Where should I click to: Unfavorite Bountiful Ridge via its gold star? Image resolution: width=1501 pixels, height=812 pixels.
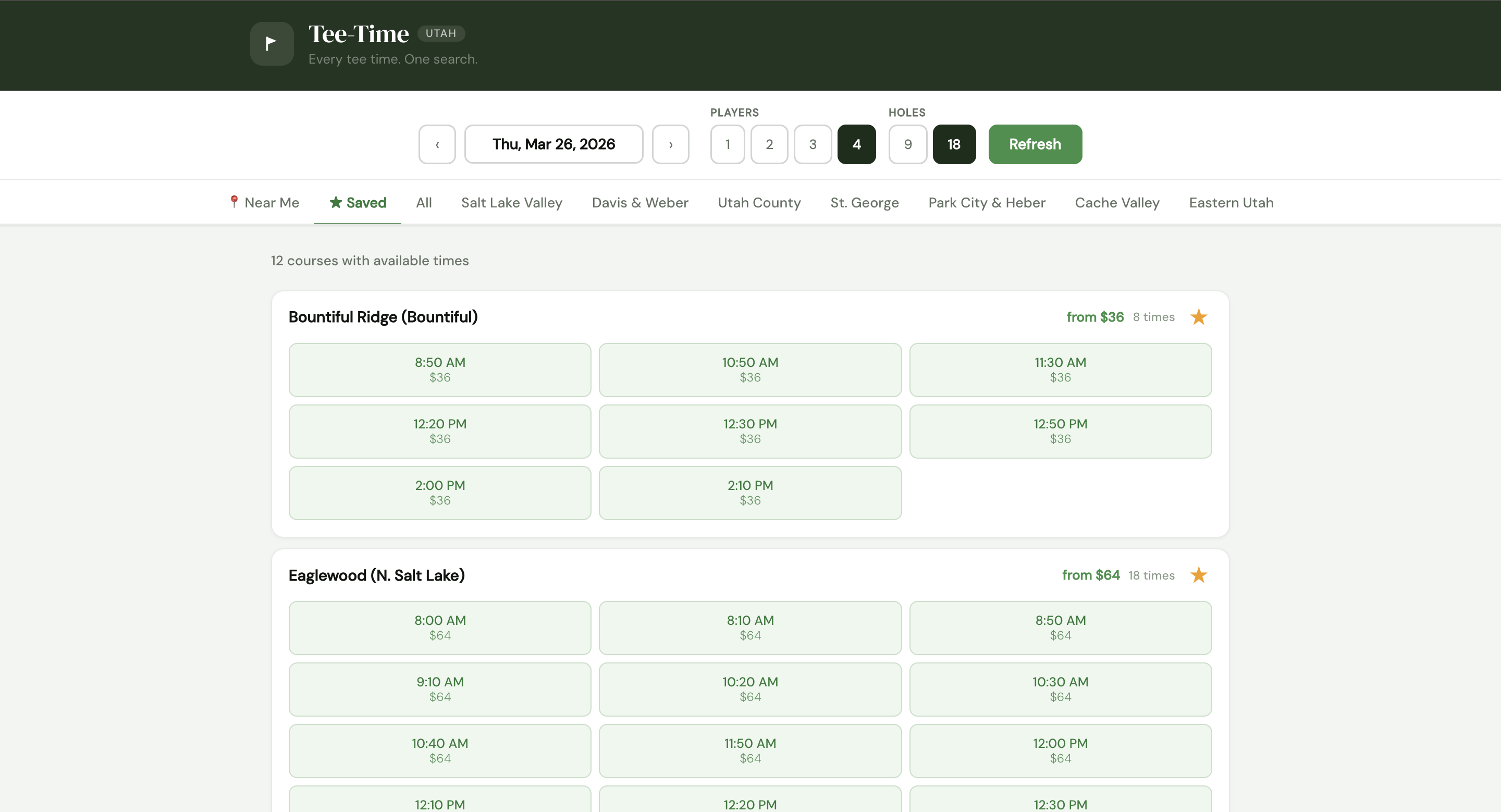pos(1199,316)
